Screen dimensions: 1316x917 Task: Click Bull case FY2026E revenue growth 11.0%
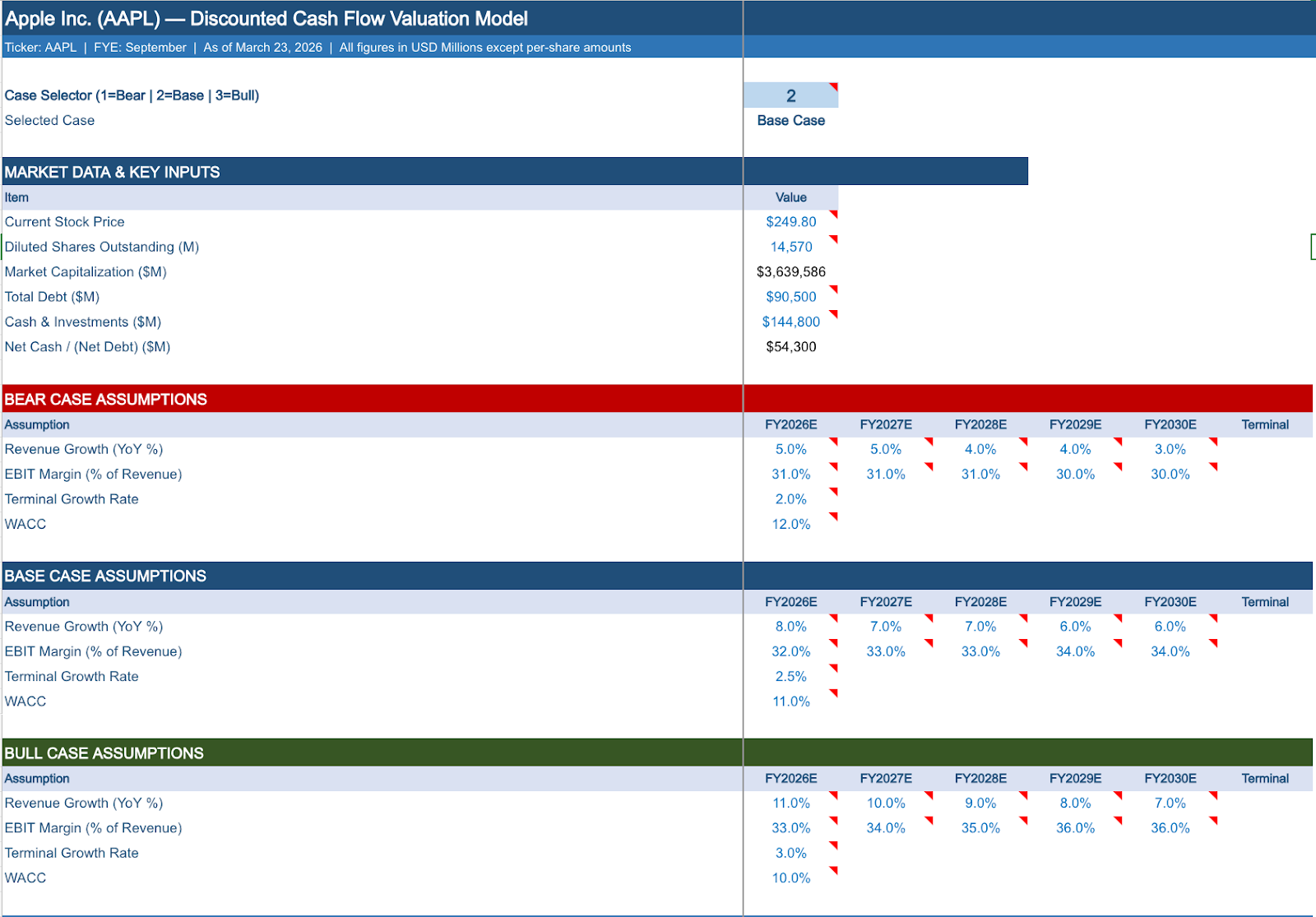(x=790, y=804)
